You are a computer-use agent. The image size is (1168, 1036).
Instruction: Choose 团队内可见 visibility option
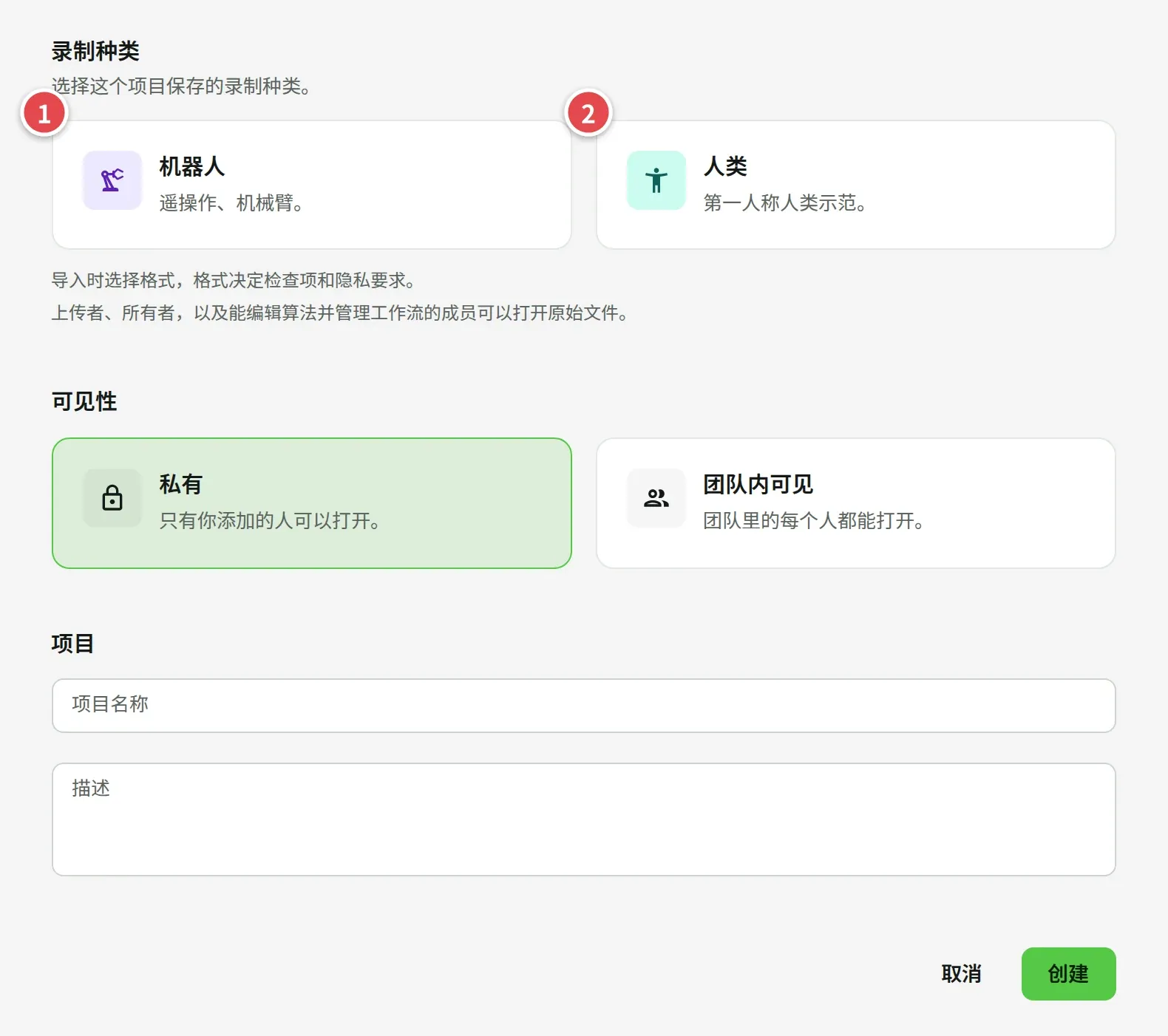(856, 503)
